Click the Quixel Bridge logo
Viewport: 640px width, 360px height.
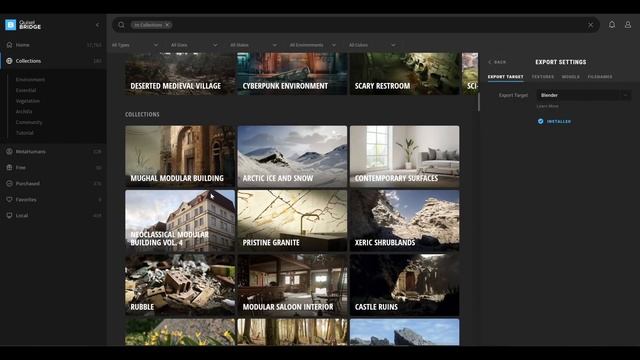coord(23,25)
